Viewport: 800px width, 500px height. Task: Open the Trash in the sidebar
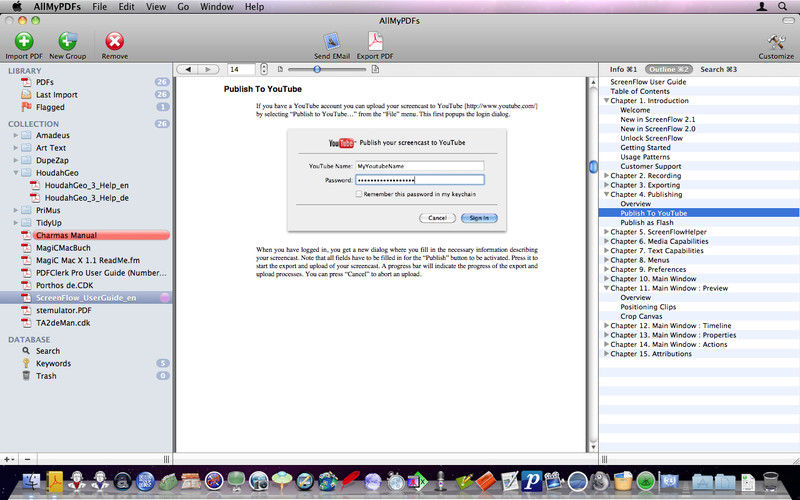(x=46, y=376)
